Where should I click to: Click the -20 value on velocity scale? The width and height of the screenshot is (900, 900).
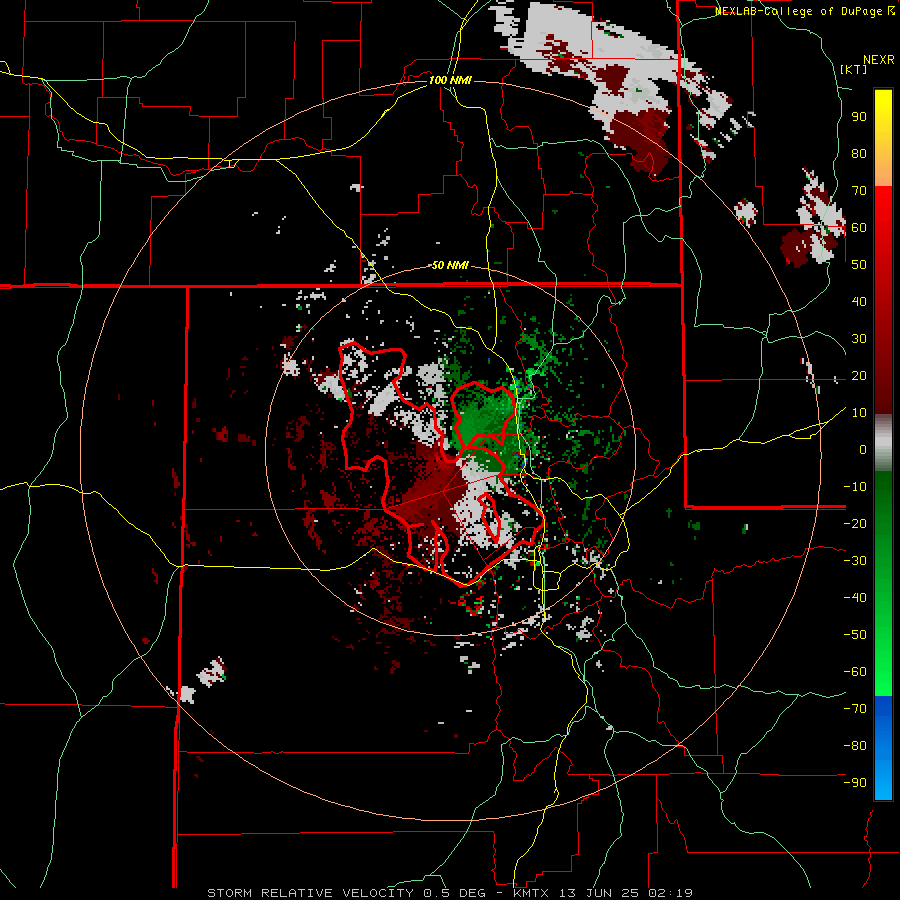(855, 523)
